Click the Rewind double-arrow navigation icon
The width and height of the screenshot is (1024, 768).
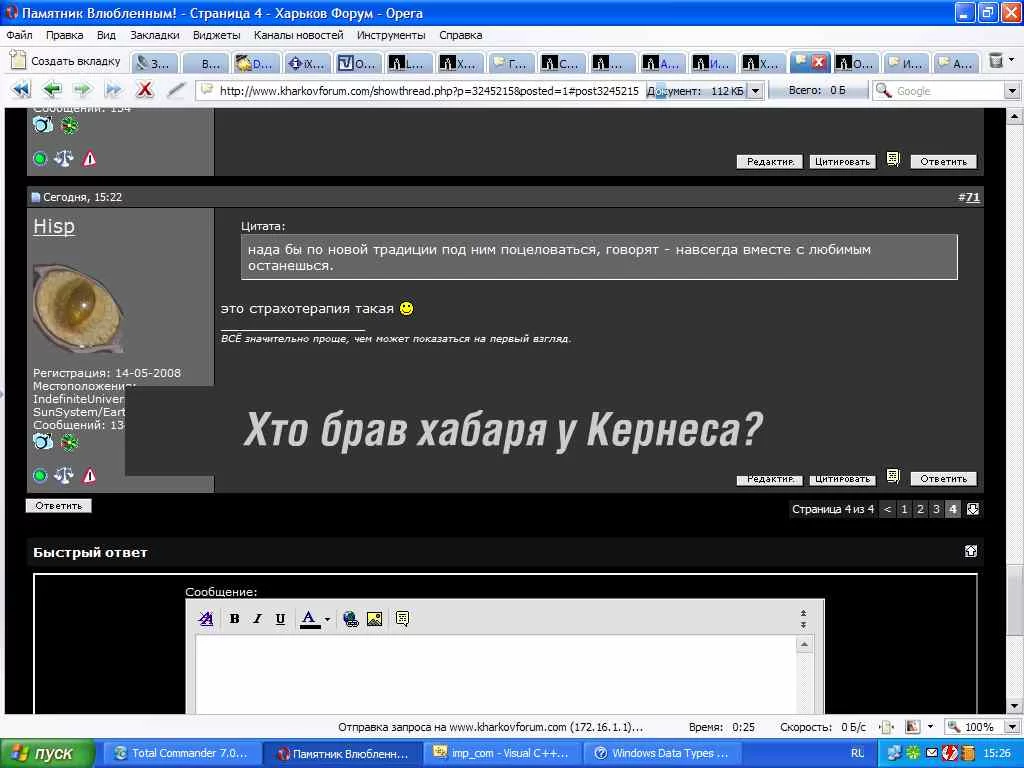click(x=21, y=90)
